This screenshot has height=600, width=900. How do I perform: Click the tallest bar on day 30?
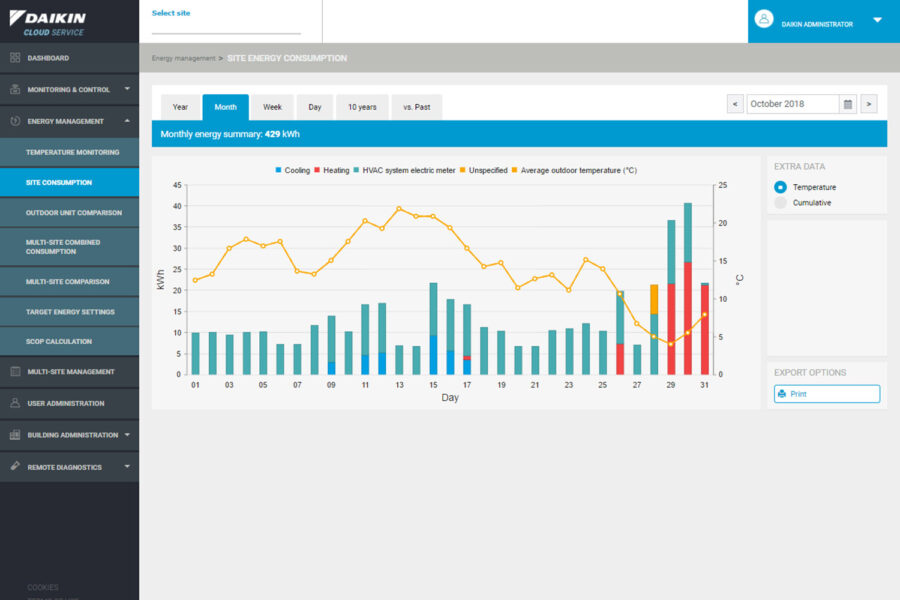[x=688, y=288]
